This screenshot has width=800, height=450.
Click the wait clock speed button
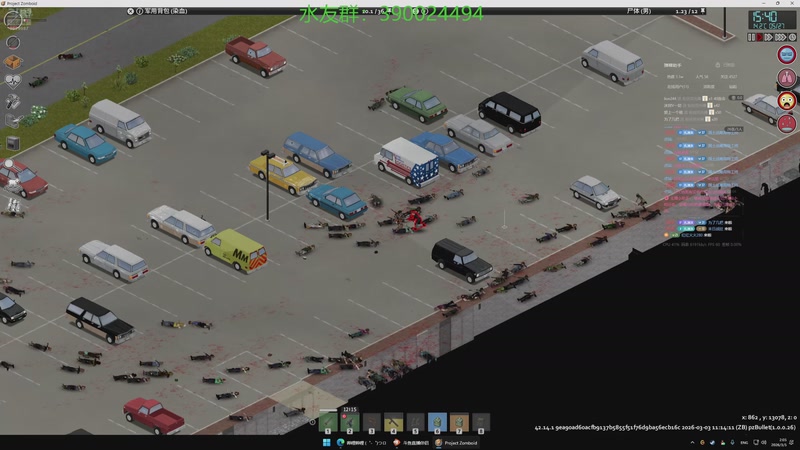click(792, 37)
